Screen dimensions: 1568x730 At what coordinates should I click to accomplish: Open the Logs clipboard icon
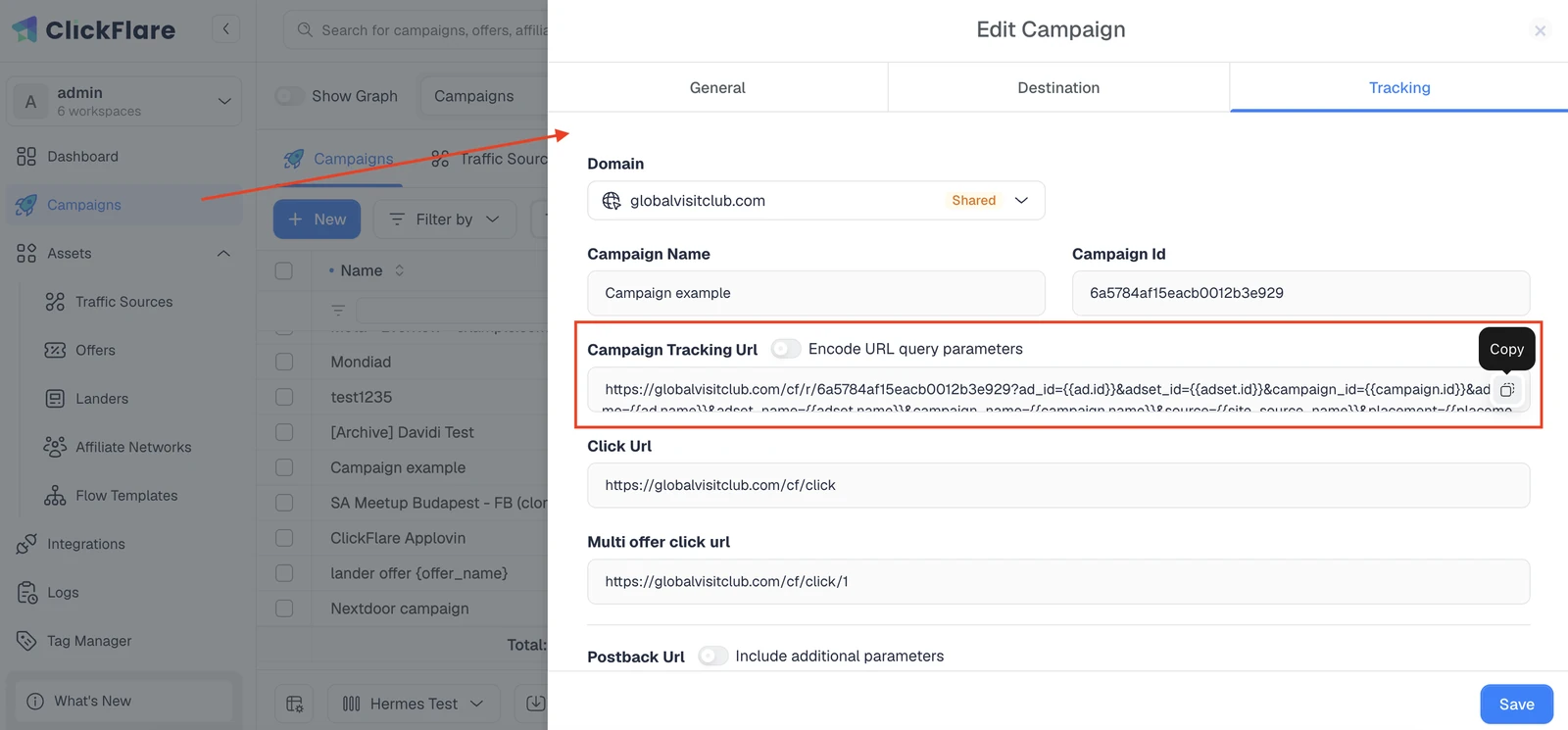click(26, 593)
